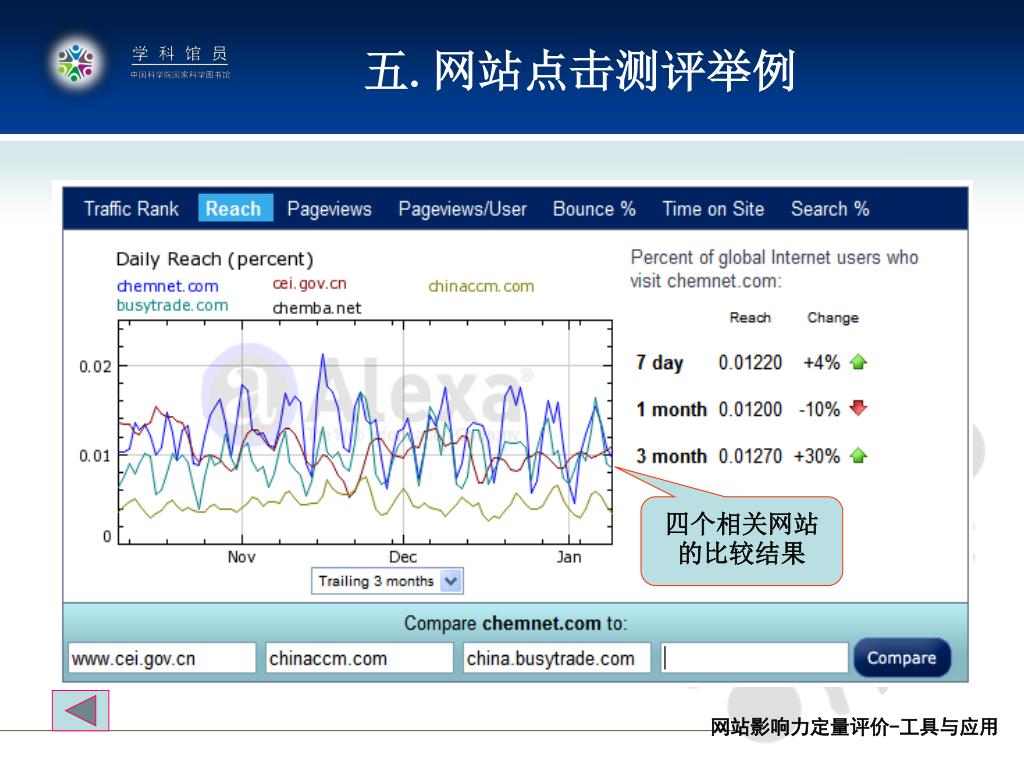Click the 学科馆员 header label
This screenshot has height=768, width=1024.
180,53
